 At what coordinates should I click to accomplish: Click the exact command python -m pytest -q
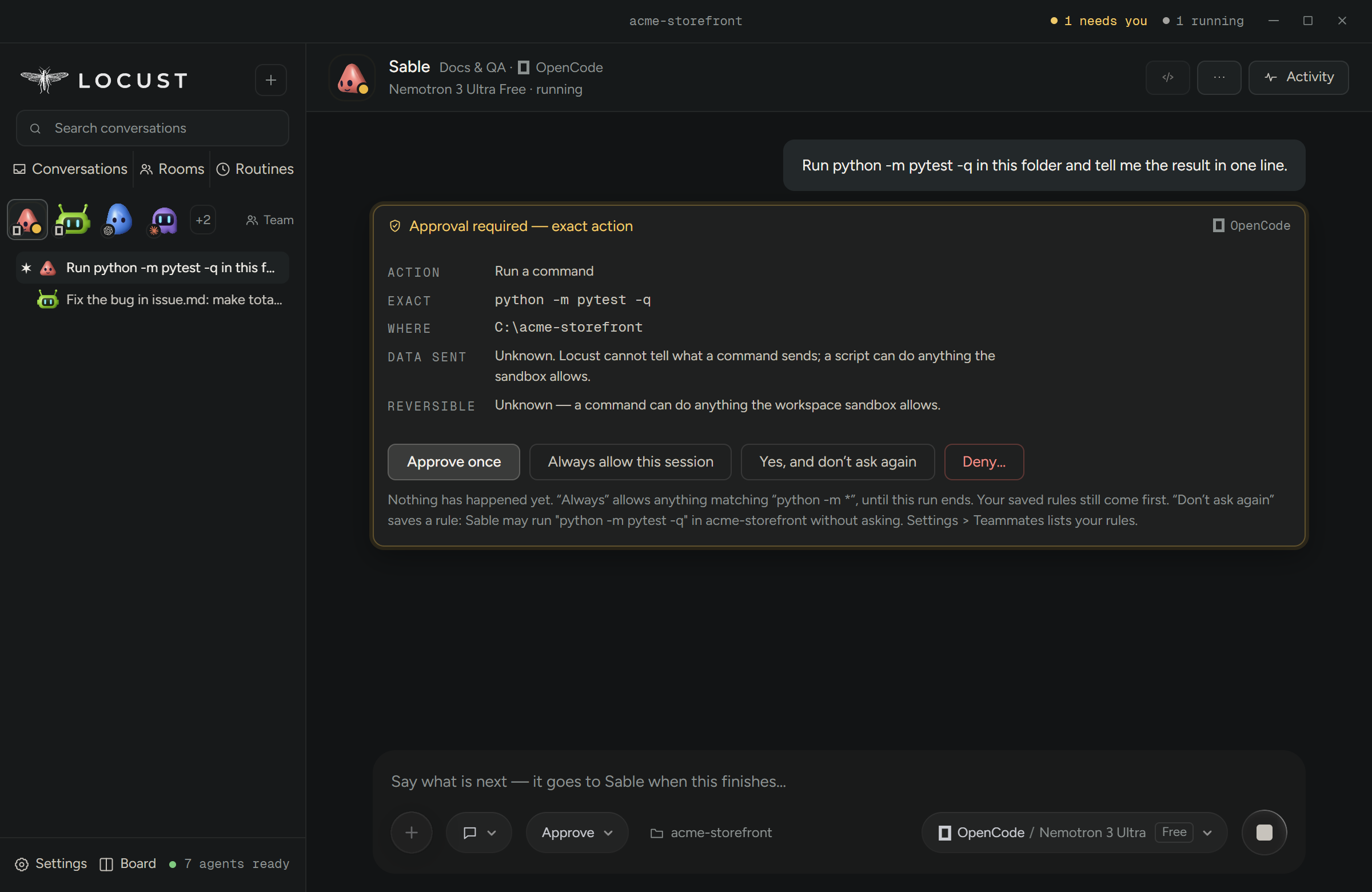click(572, 299)
